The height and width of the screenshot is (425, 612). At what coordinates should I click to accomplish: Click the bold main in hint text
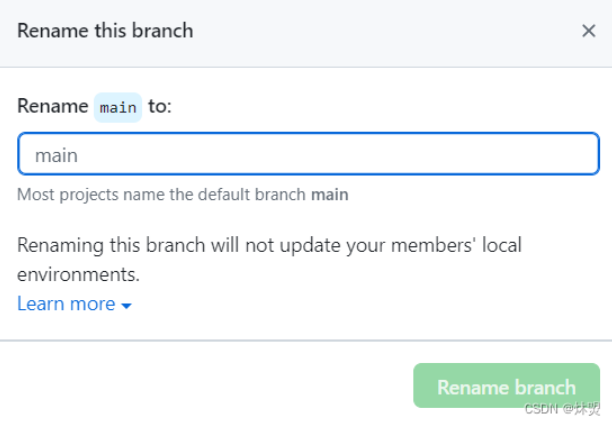click(330, 195)
